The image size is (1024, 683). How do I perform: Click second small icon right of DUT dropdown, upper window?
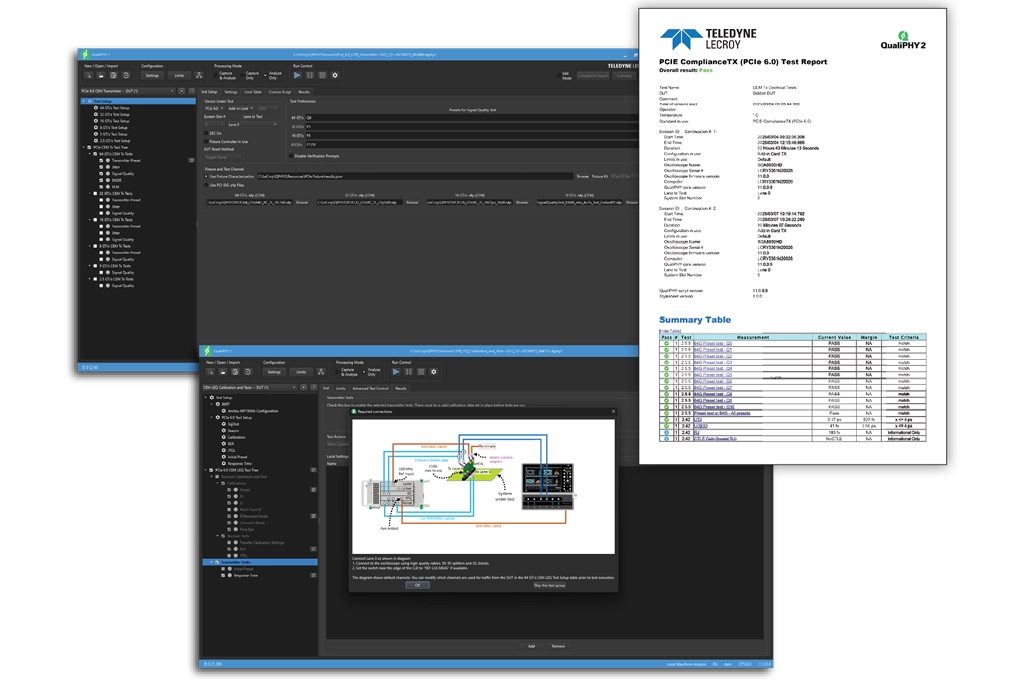(191, 91)
